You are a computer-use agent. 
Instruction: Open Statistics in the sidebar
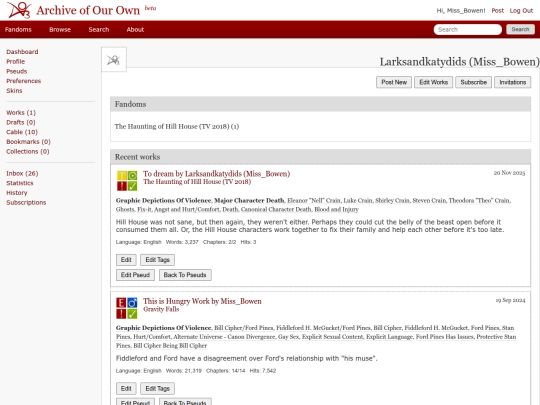coord(20,183)
